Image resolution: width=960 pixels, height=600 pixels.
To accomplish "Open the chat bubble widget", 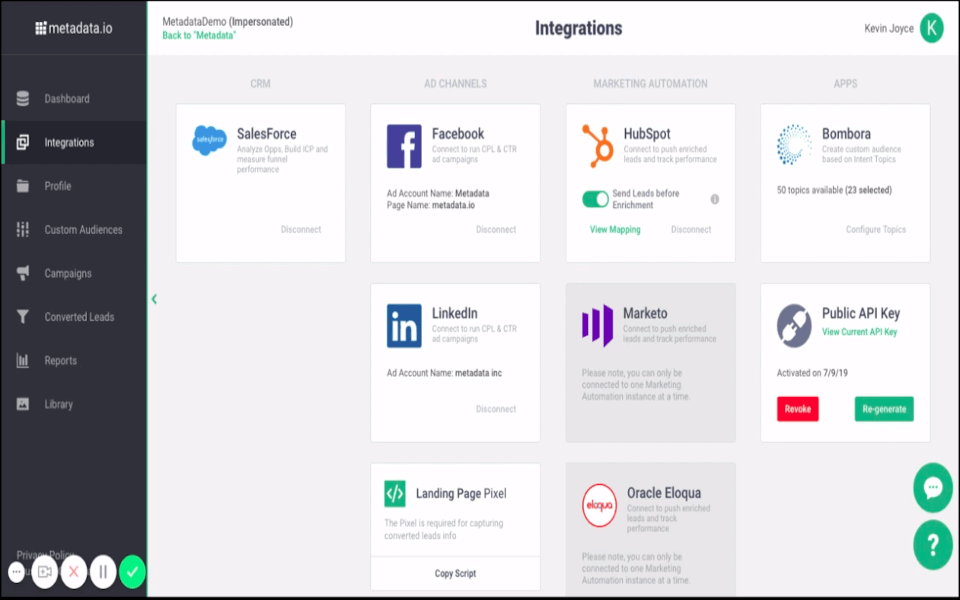I will click(932, 488).
